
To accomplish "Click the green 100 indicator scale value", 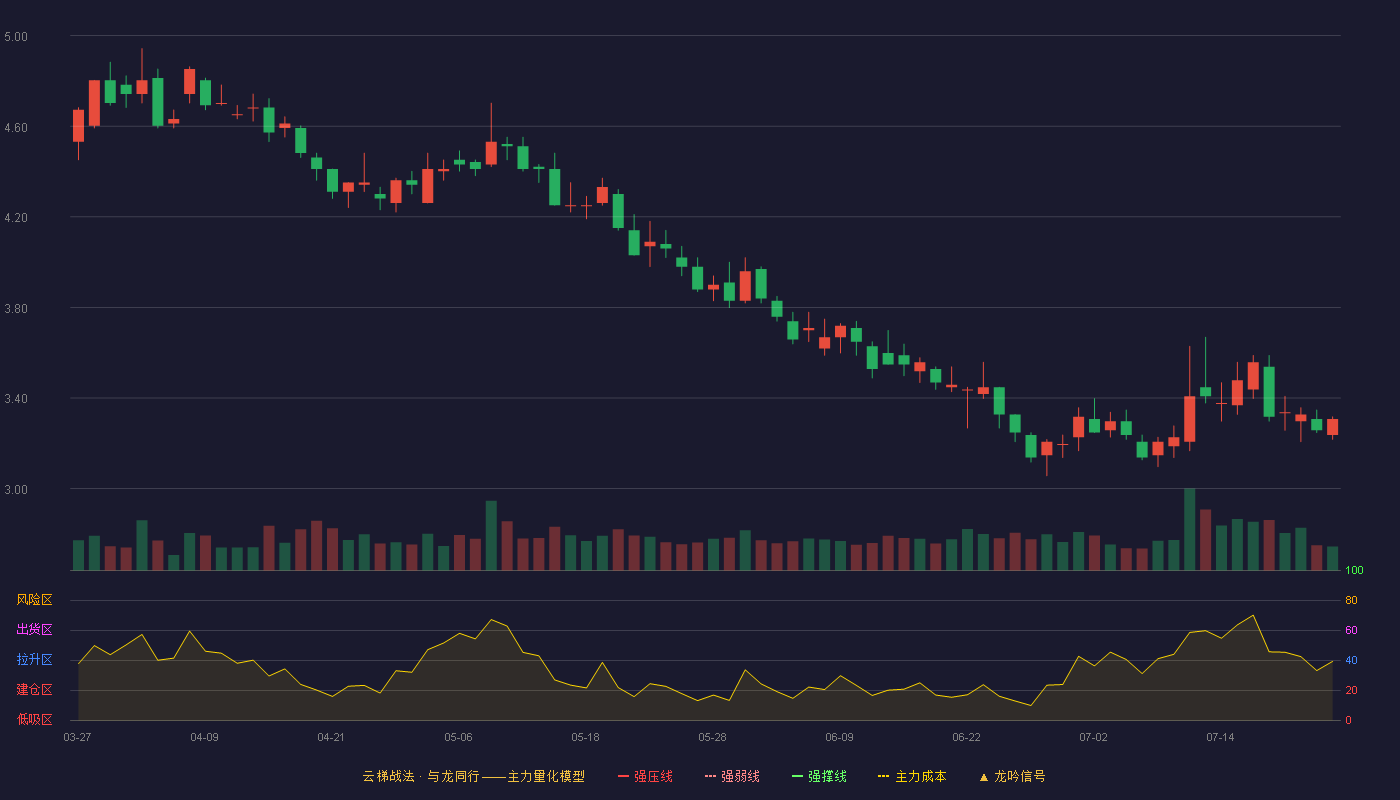I will (1354, 570).
